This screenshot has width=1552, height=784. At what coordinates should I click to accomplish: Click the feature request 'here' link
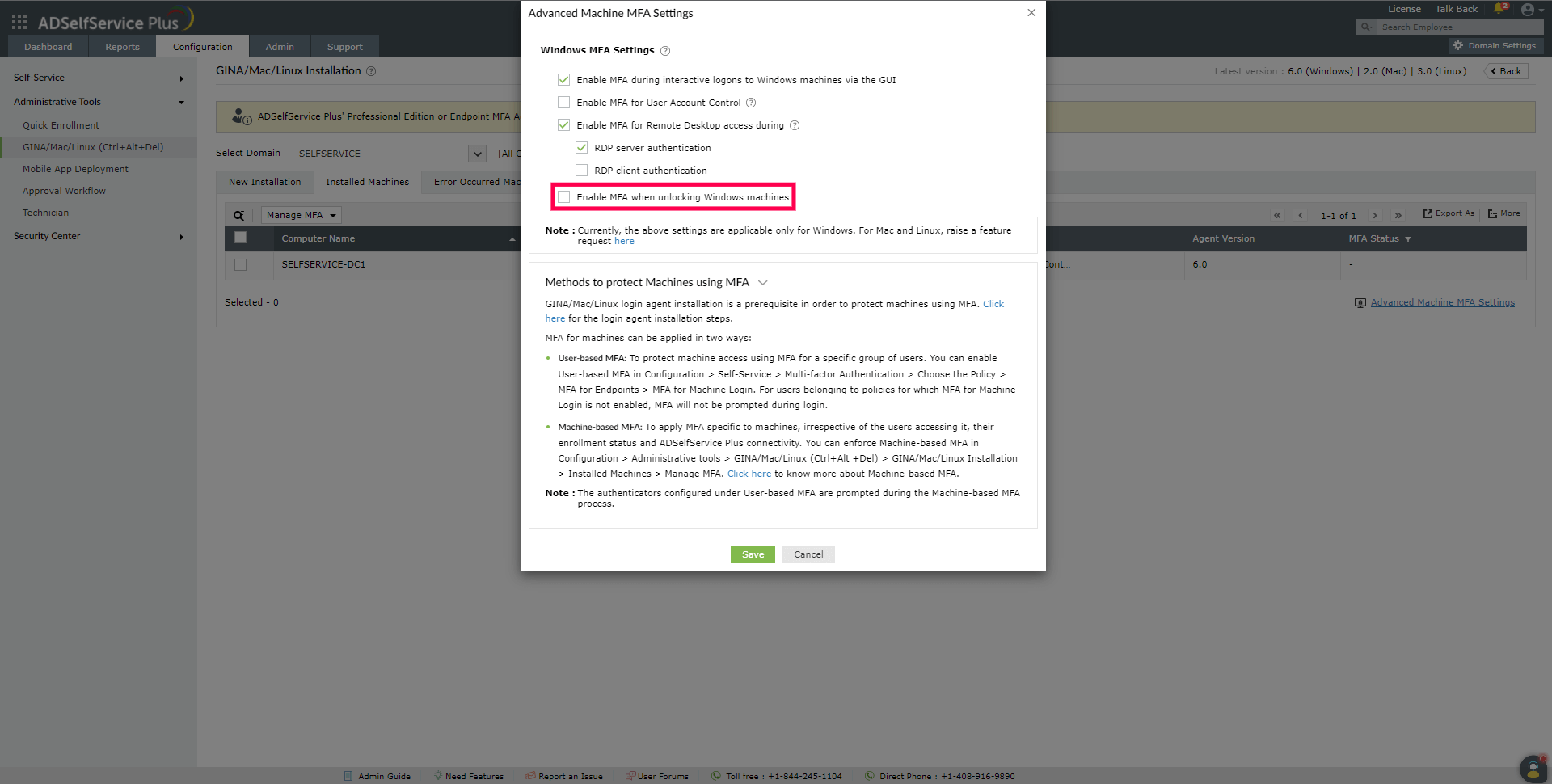pos(624,241)
